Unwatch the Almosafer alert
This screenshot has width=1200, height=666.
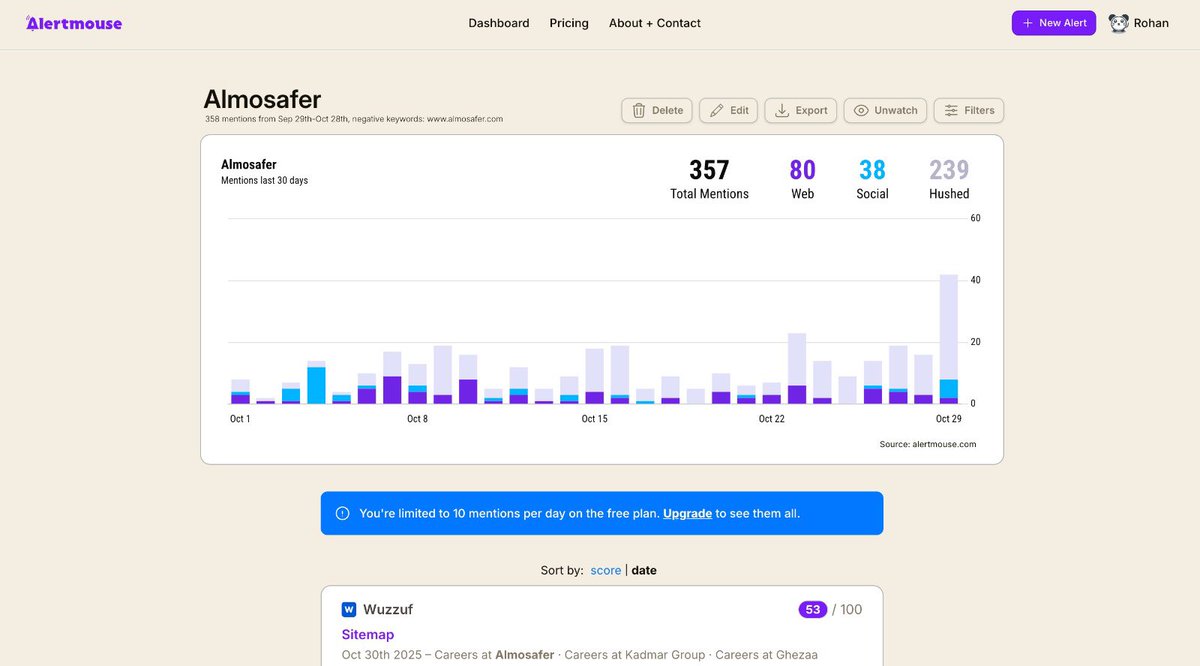885,110
